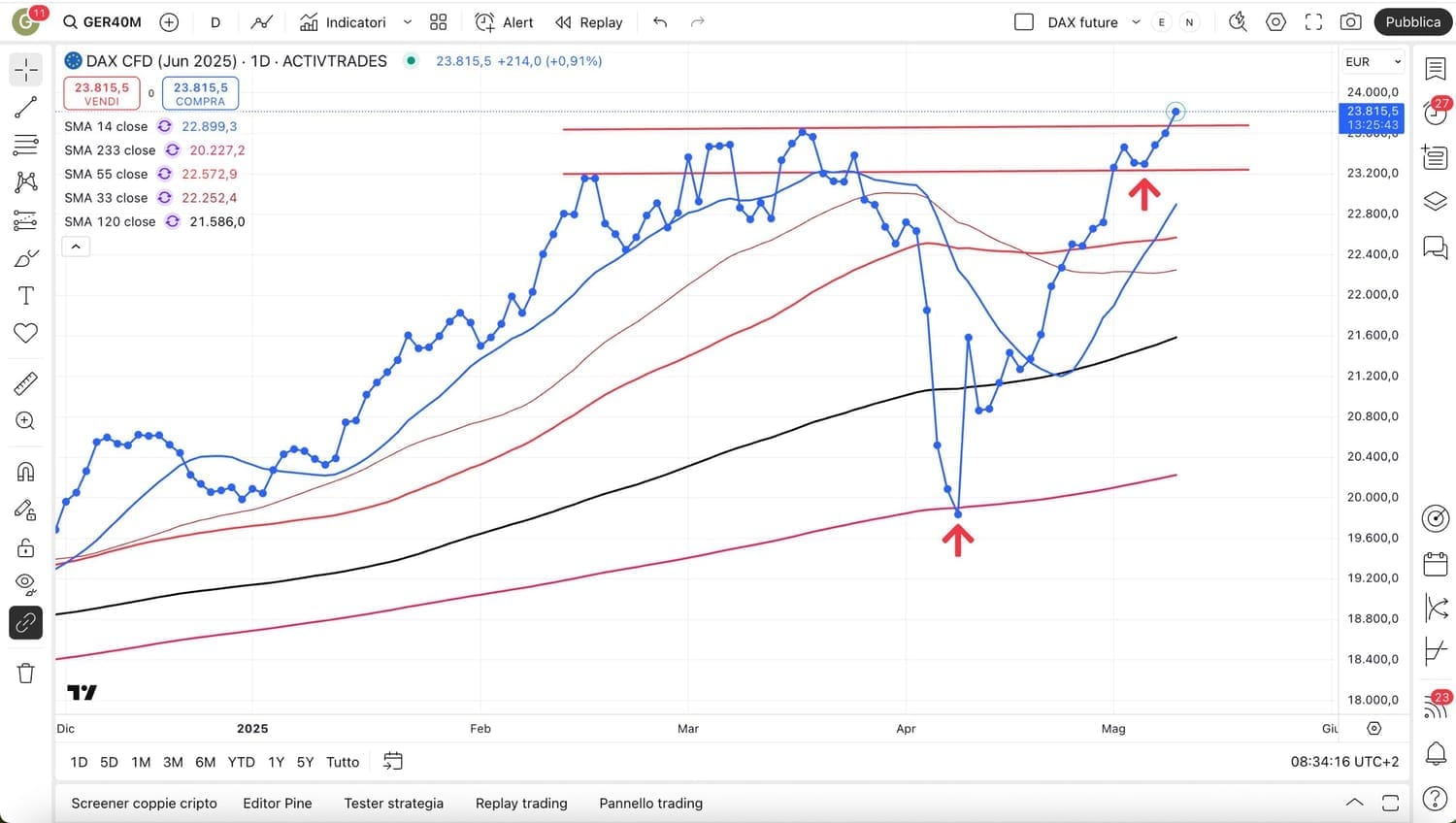Activate the ruler measure tool
The height and width of the screenshot is (823, 1456).
pos(25,383)
